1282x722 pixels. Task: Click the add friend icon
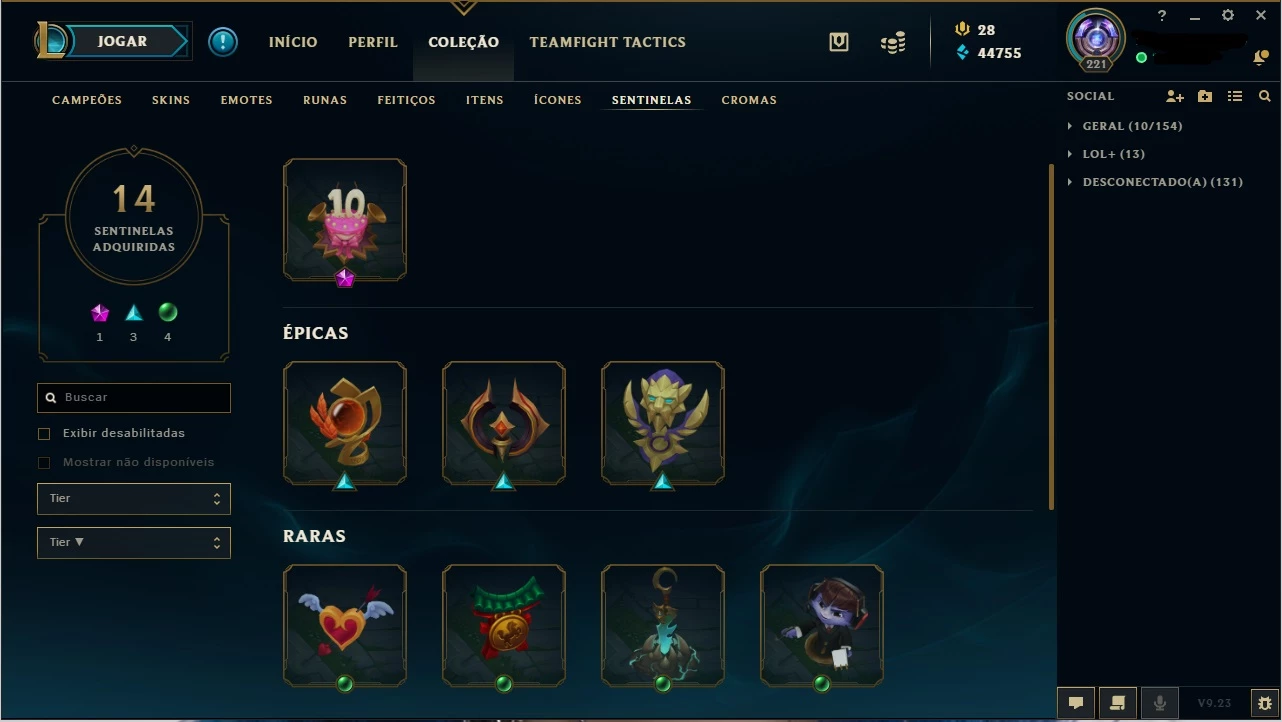tap(1175, 96)
